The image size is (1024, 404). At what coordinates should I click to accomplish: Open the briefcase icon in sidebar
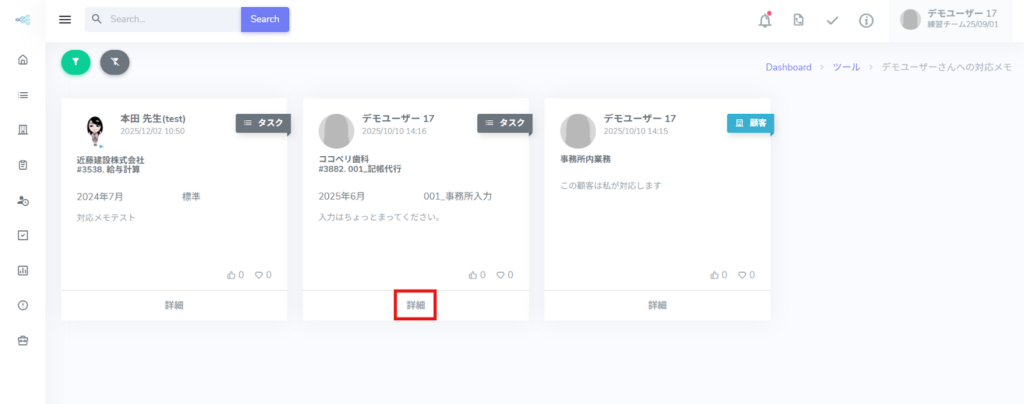(23, 340)
